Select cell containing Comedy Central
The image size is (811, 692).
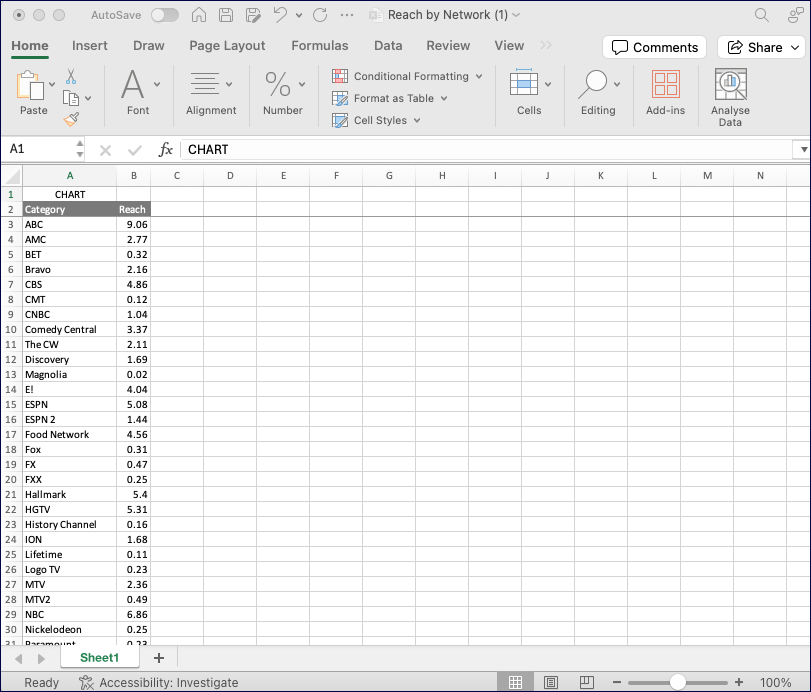pos(69,329)
